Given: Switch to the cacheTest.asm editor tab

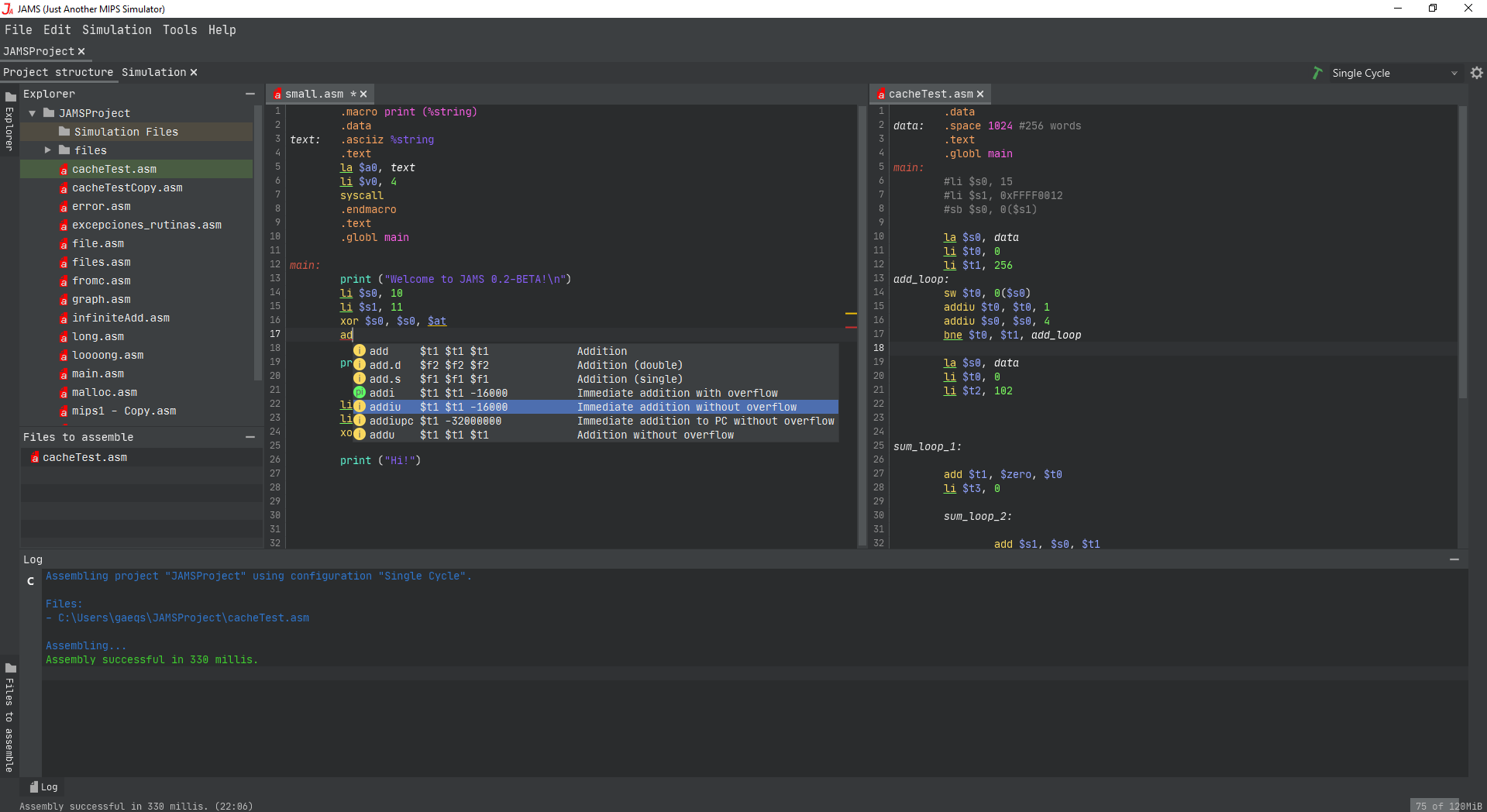Looking at the screenshot, I should click(x=930, y=94).
